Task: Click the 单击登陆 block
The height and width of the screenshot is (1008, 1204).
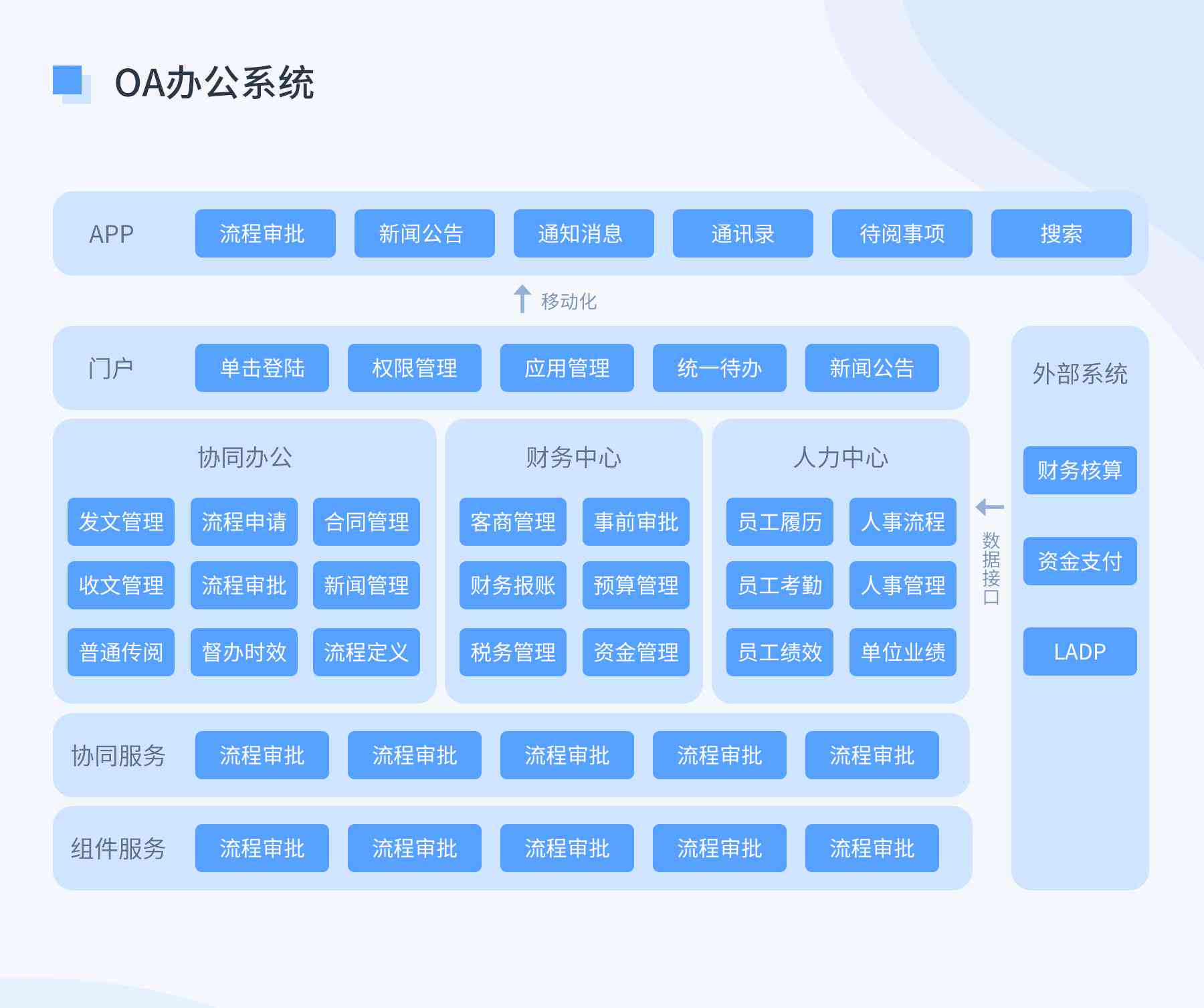Action: (262, 368)
